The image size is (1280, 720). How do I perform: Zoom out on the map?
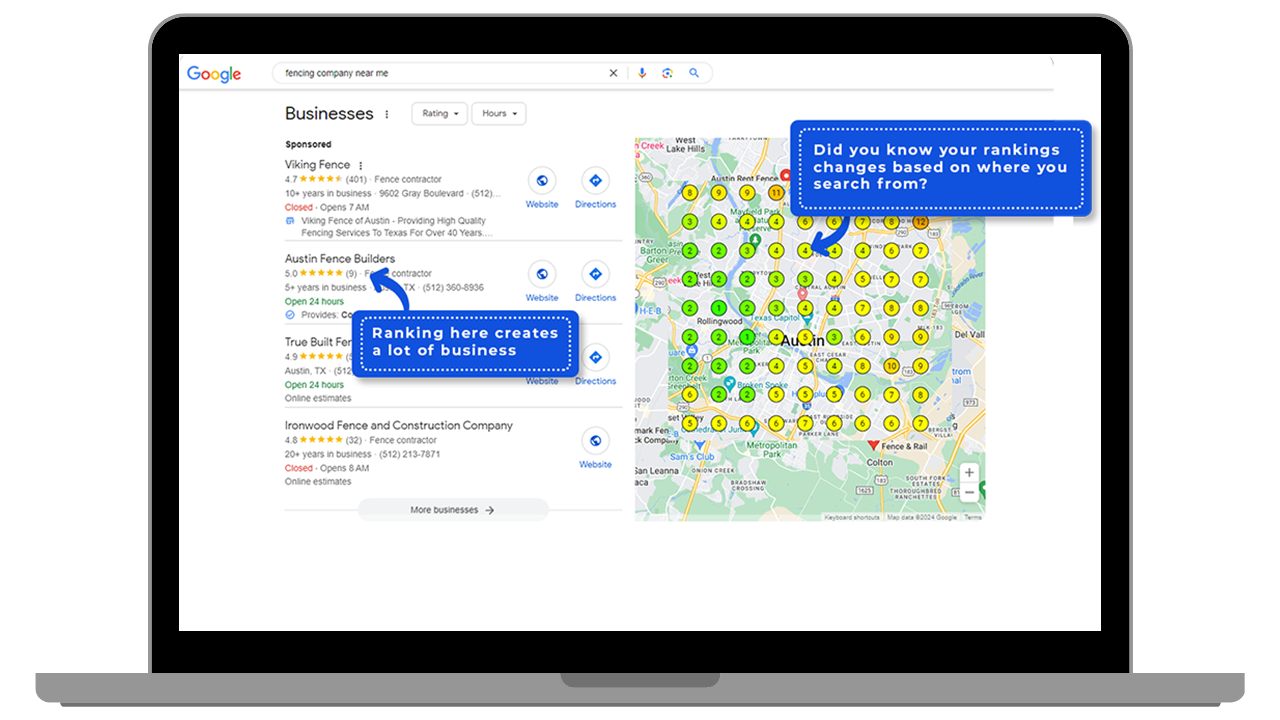tap(969, 492)
